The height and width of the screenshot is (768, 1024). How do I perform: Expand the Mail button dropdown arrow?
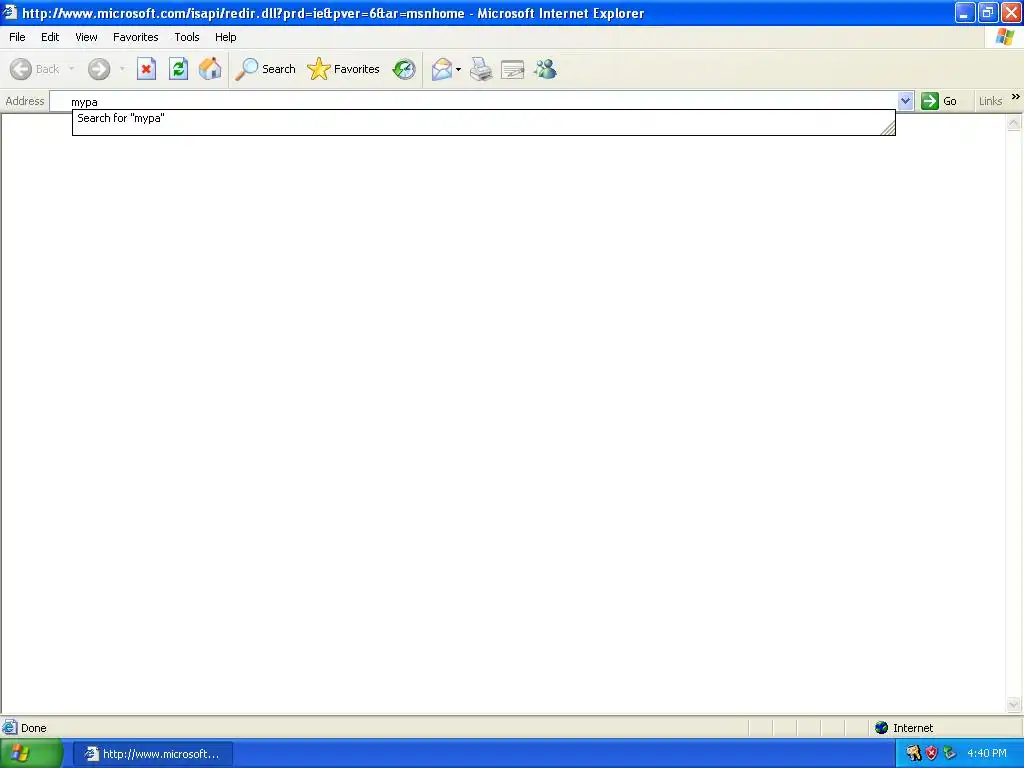[458, 69]
